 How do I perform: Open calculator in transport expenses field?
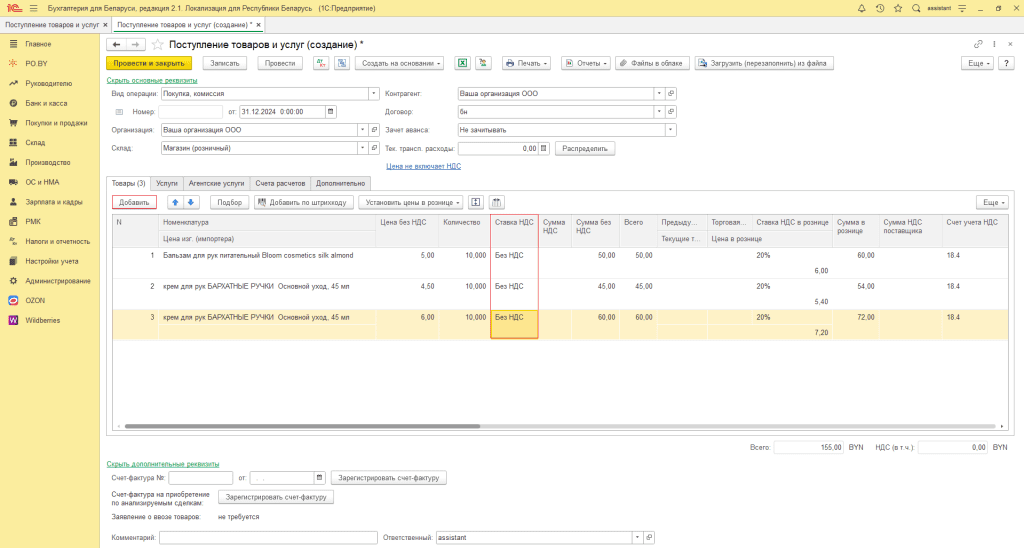(x=544, y=148)
